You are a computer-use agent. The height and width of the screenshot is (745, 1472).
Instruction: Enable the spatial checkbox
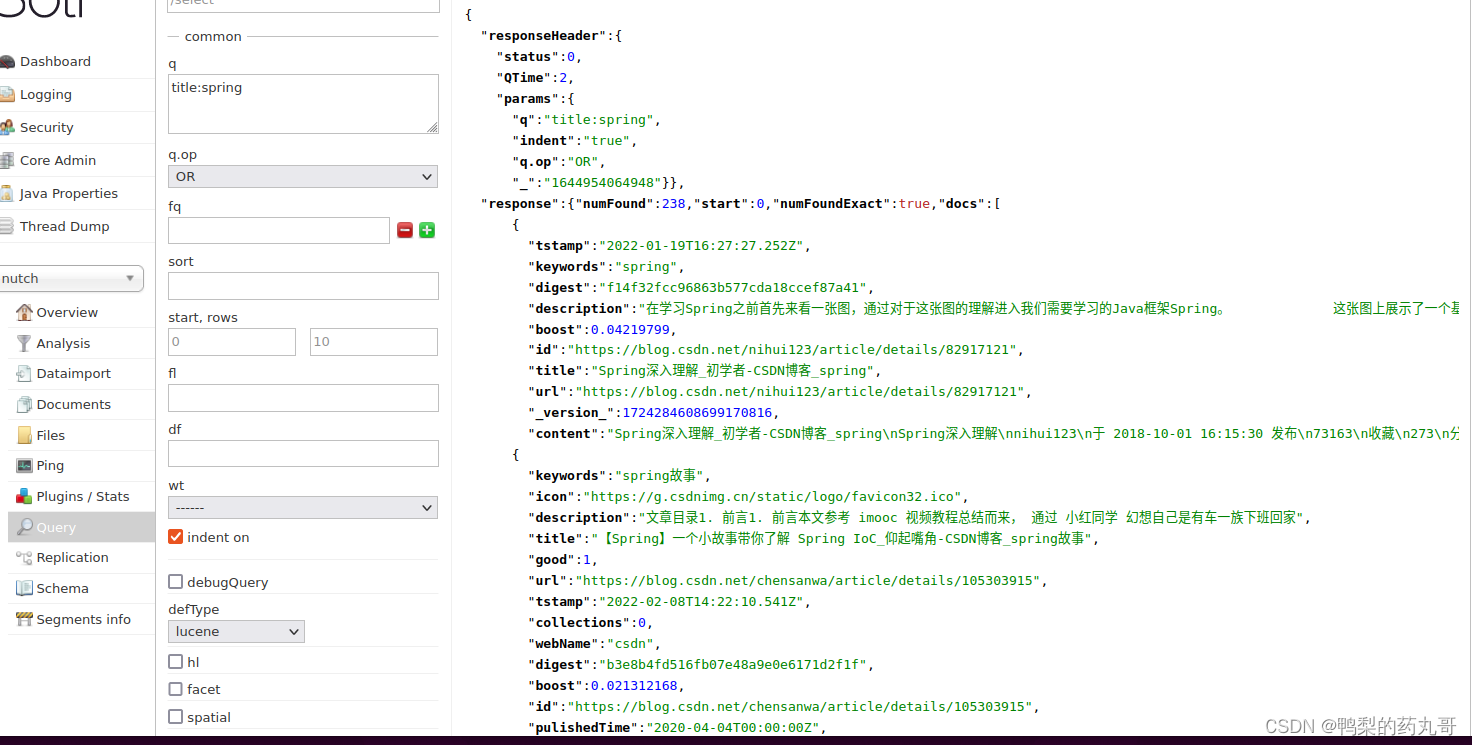point(176,717)
